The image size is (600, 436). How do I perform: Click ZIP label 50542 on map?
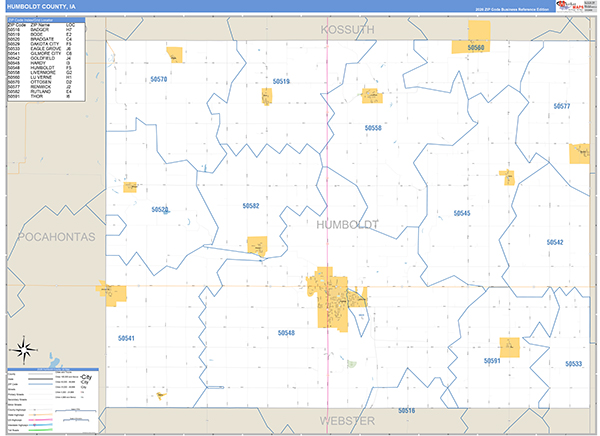click(x=555, y=242)
